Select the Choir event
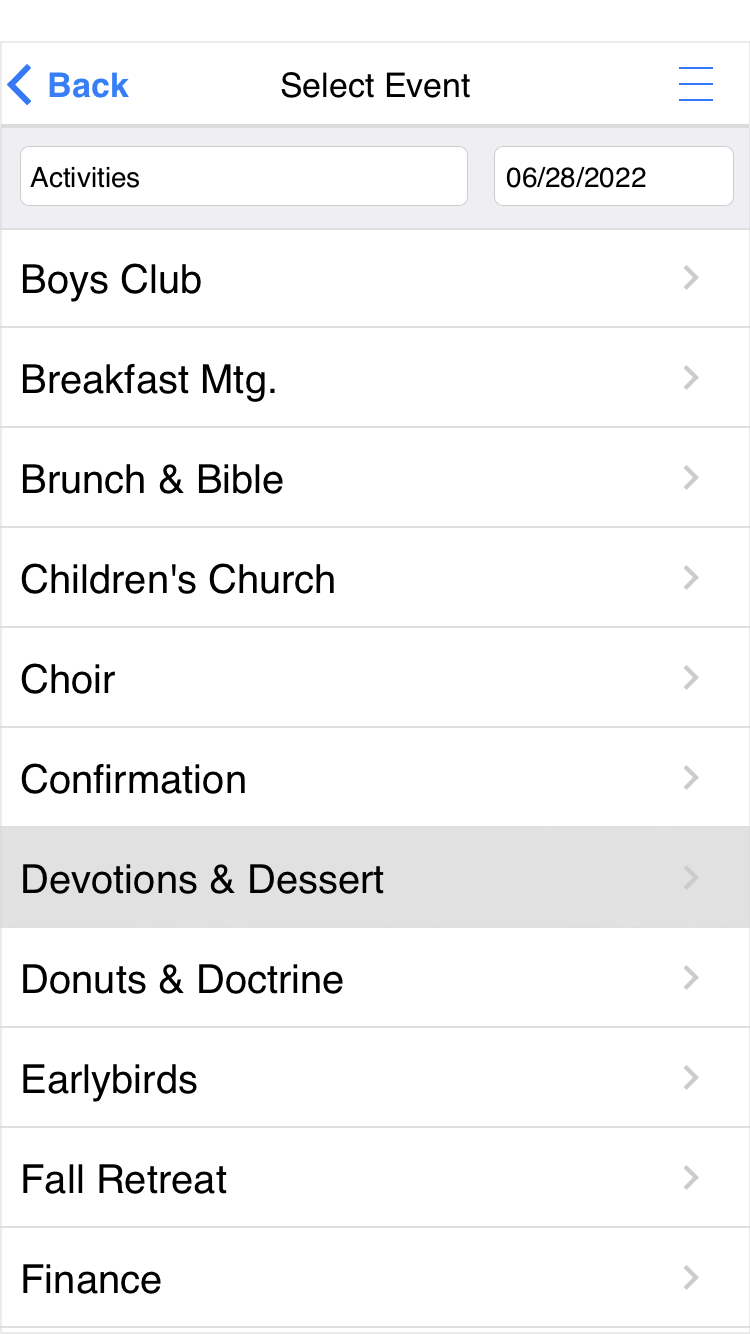Screen dimensions: 750x1334 click(x=68, y=679)
